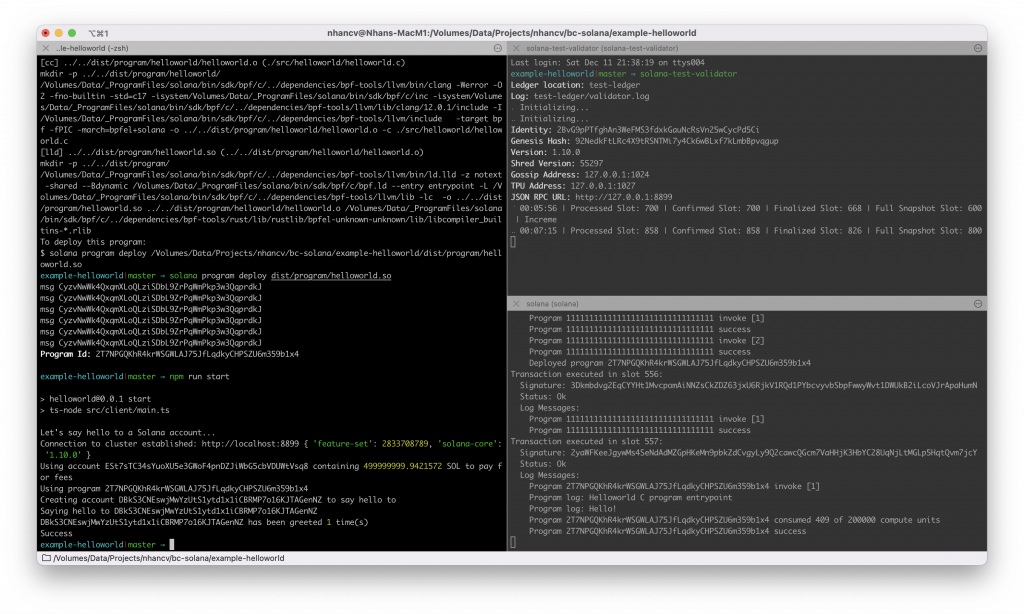
Task: Click the green zoom window button
Action: click(72, 33)
